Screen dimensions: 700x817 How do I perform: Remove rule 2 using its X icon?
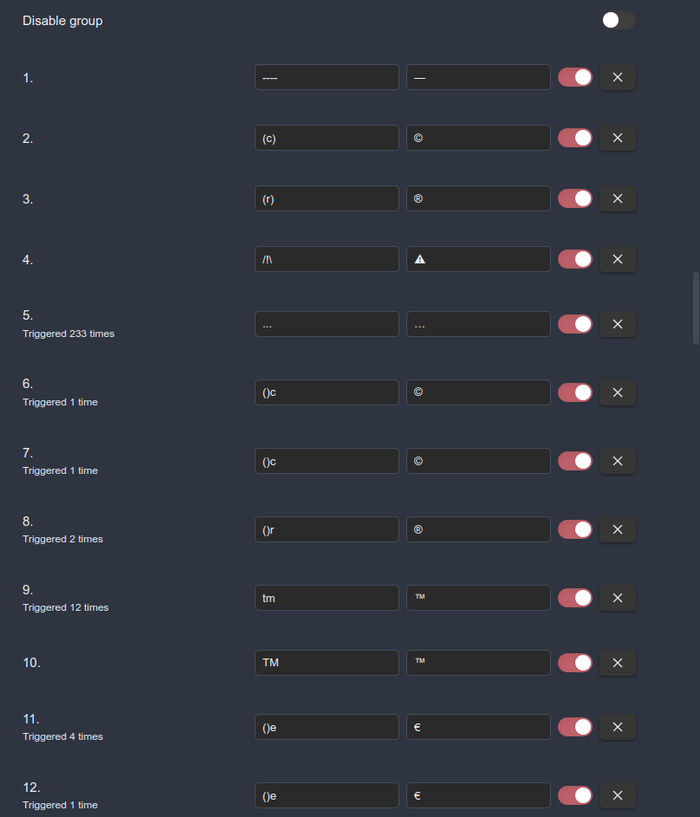point(617,138)
